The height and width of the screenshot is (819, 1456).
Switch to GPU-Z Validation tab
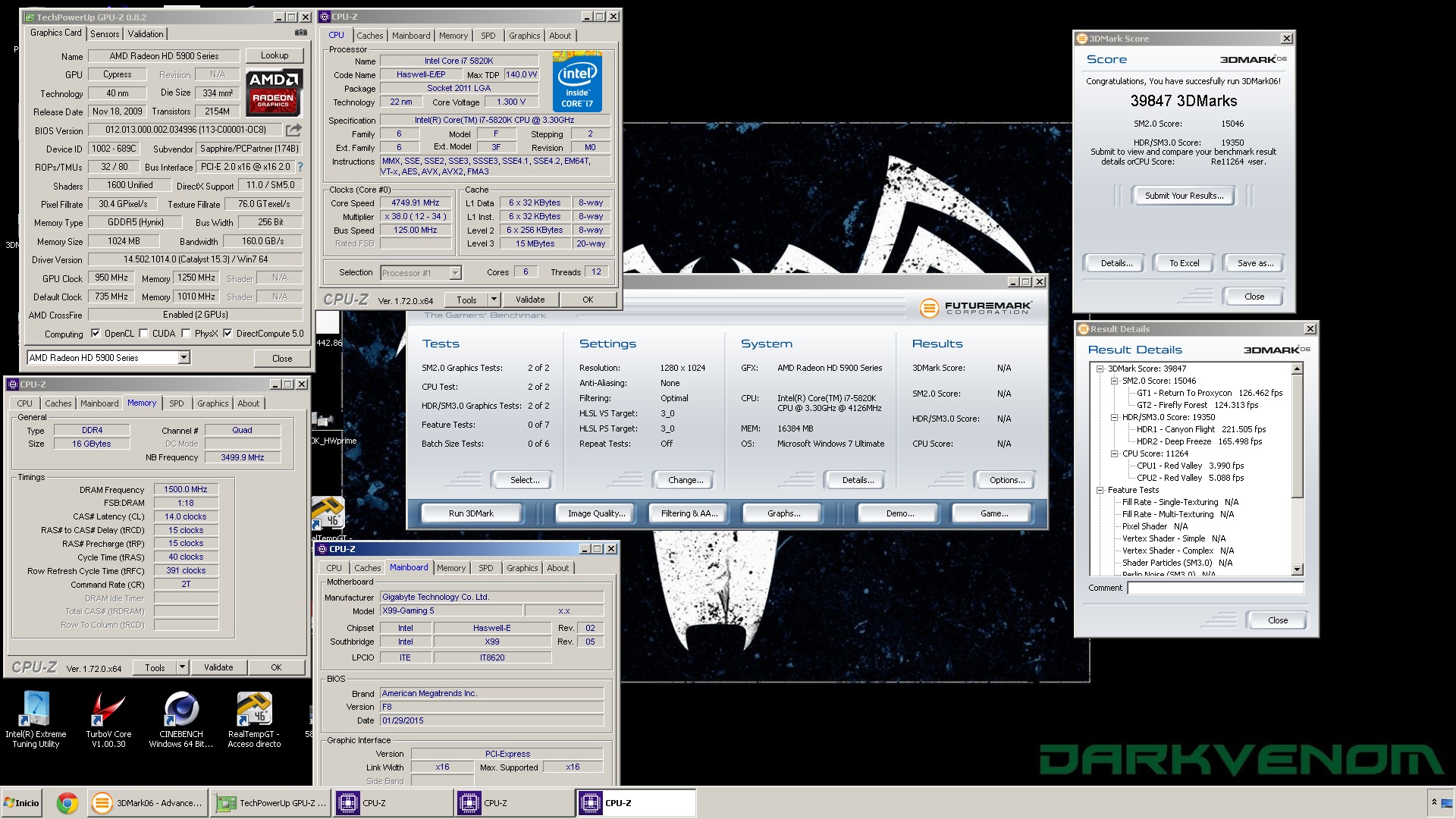[x=145, y=34]
